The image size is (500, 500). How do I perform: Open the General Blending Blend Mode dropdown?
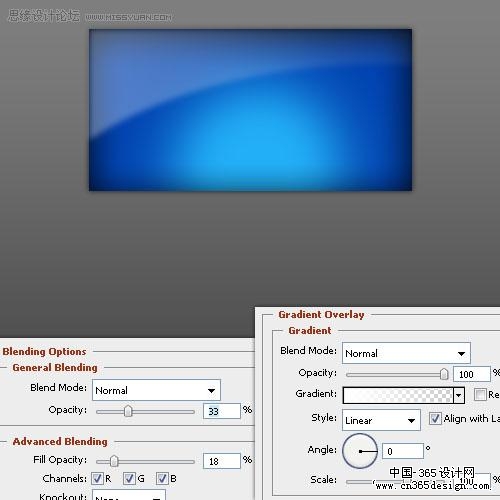[156, 390]
